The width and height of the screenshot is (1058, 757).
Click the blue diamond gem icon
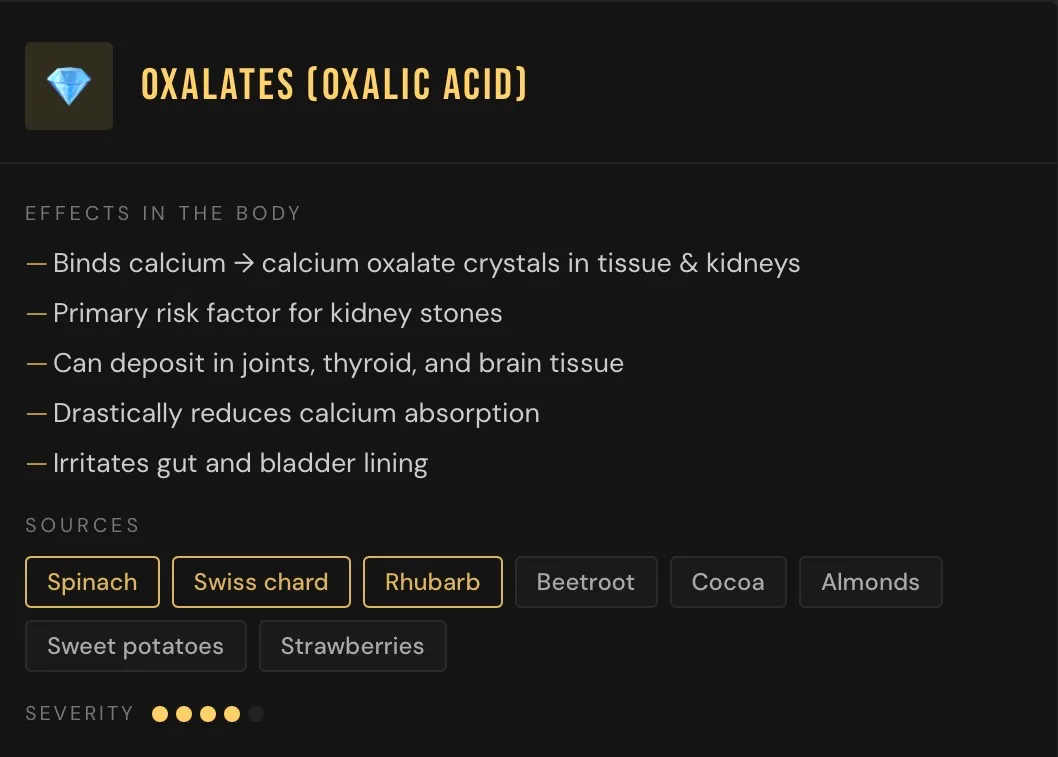(69, 86)
